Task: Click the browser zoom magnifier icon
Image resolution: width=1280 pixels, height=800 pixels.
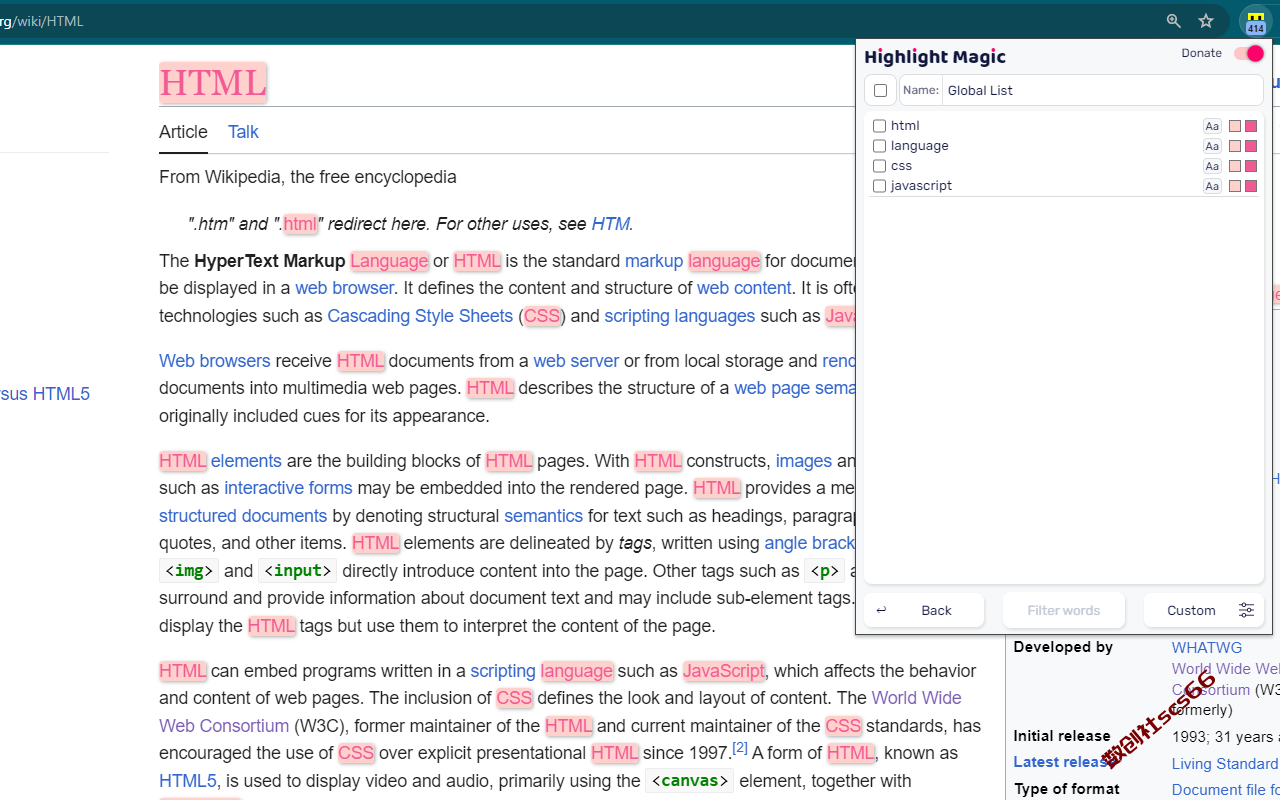Action: click(1174, 21)
